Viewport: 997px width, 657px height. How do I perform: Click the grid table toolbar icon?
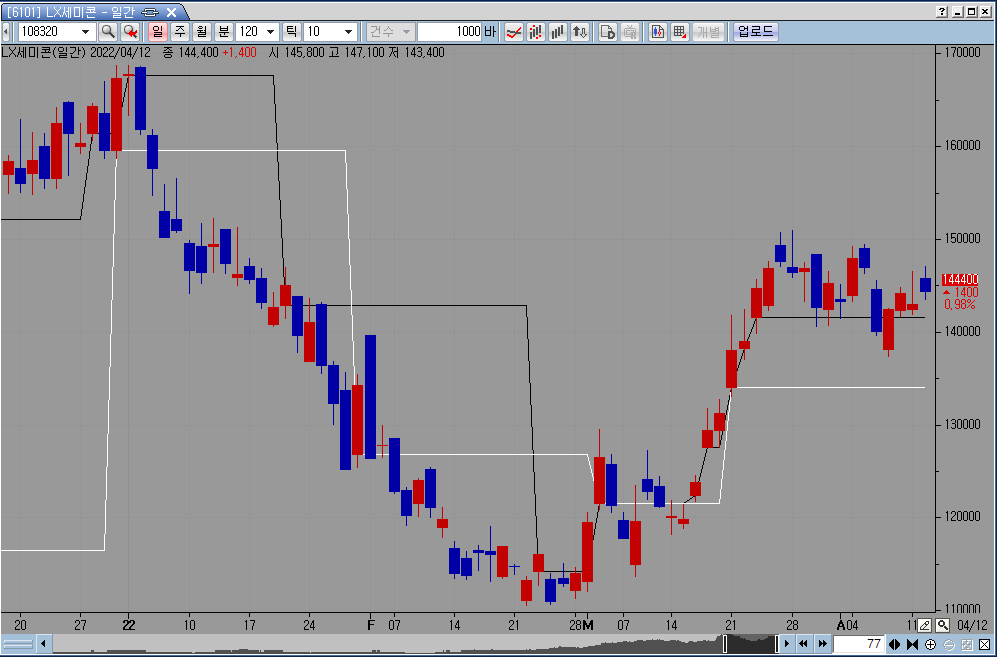point(679,31)
